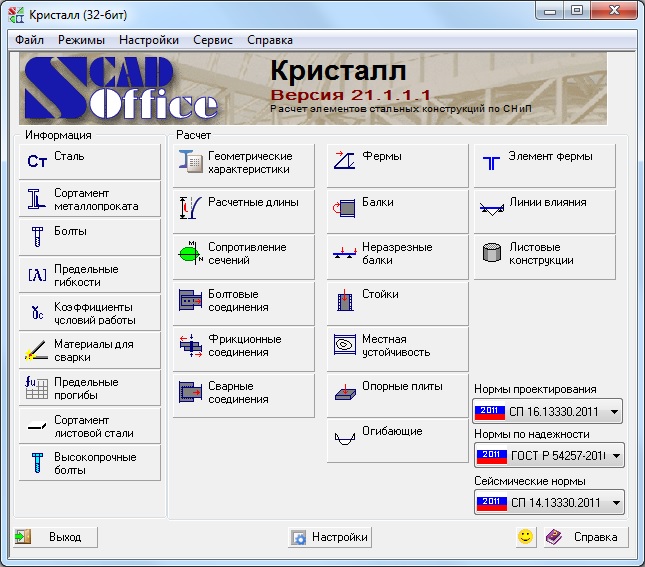
Task: Open the Сталь information icon
Action: [37, 161]
